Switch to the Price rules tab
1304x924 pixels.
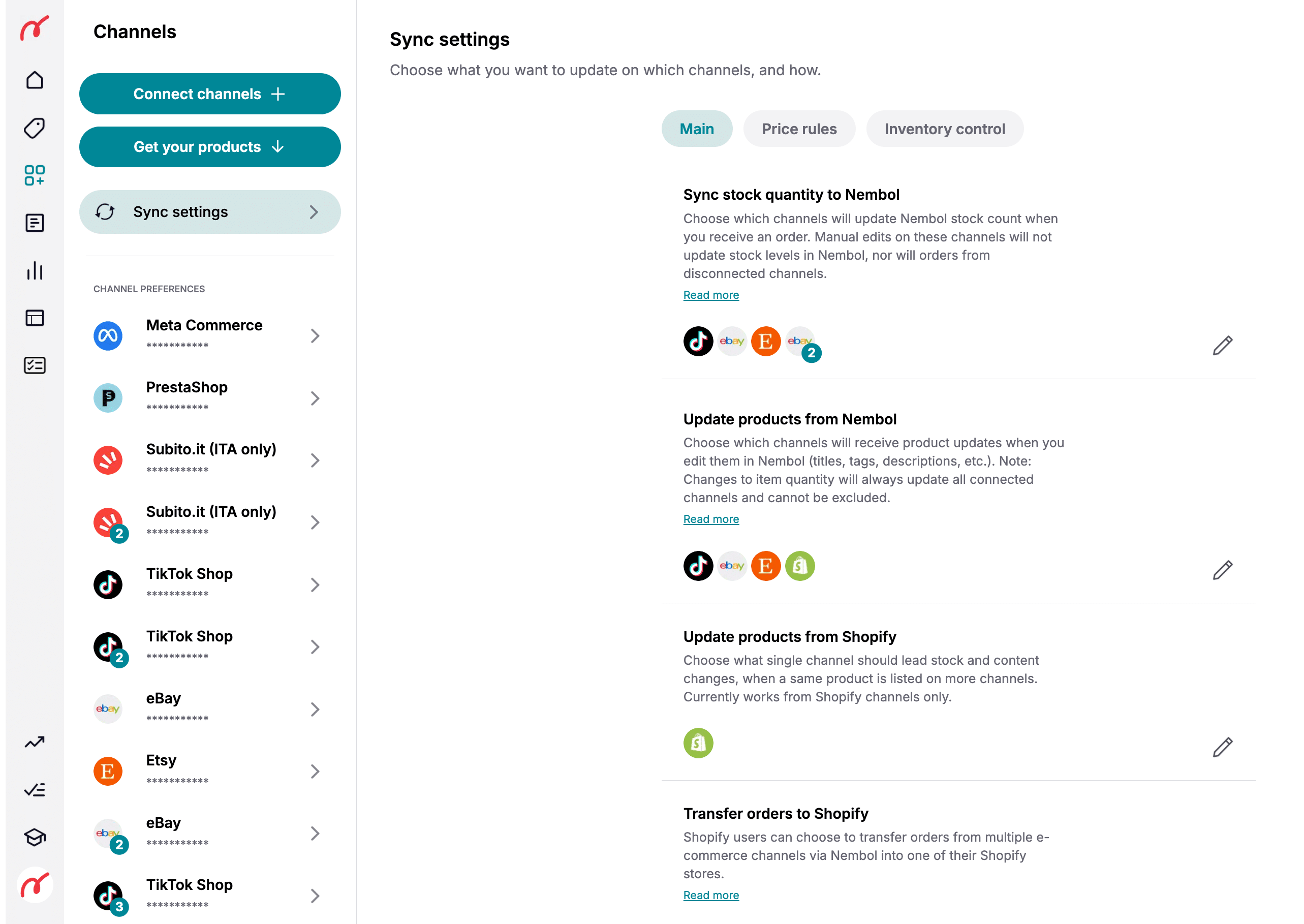tap(799, 129)
